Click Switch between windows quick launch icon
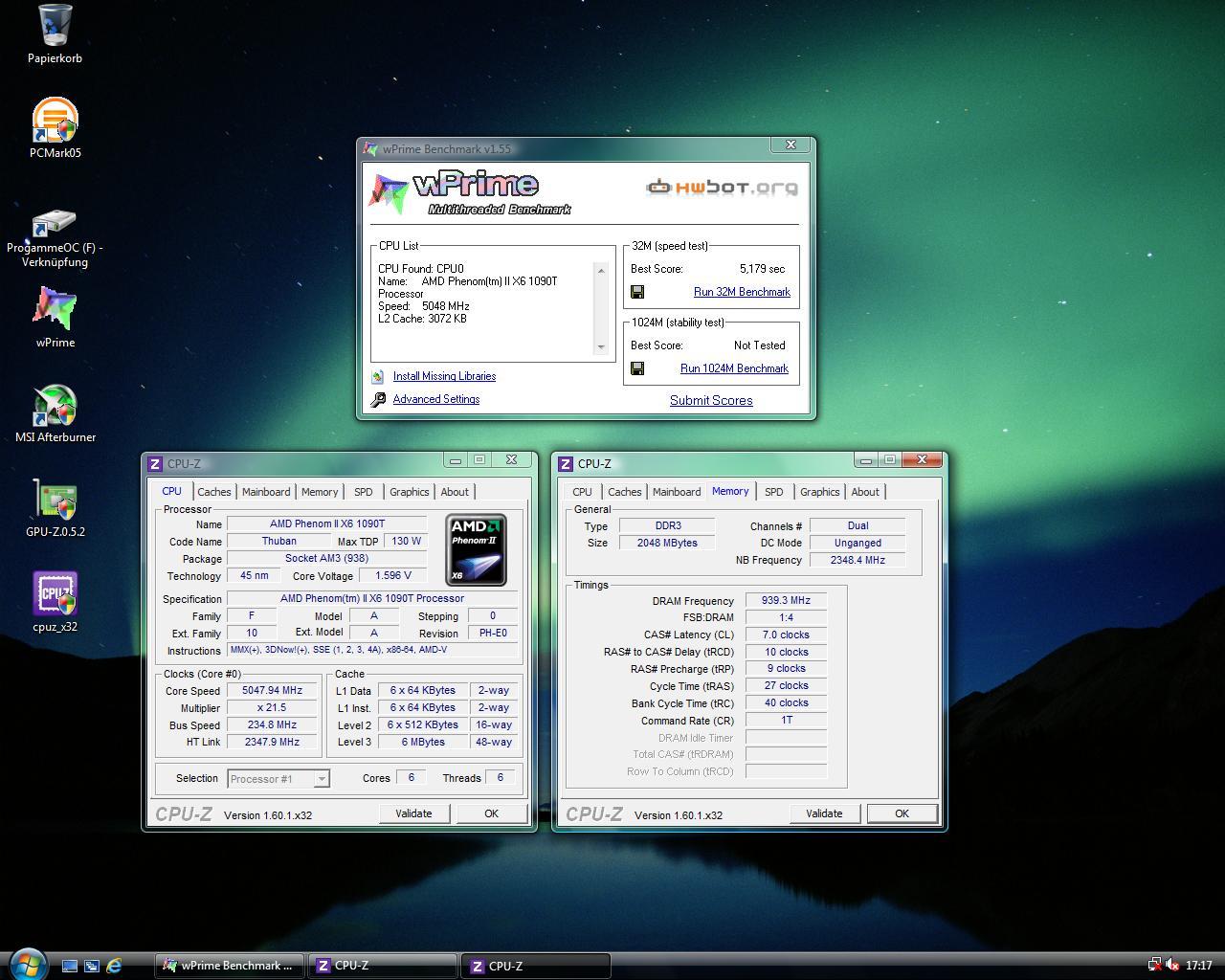This screenshot has width=1225, height=980. click(92, 966)
